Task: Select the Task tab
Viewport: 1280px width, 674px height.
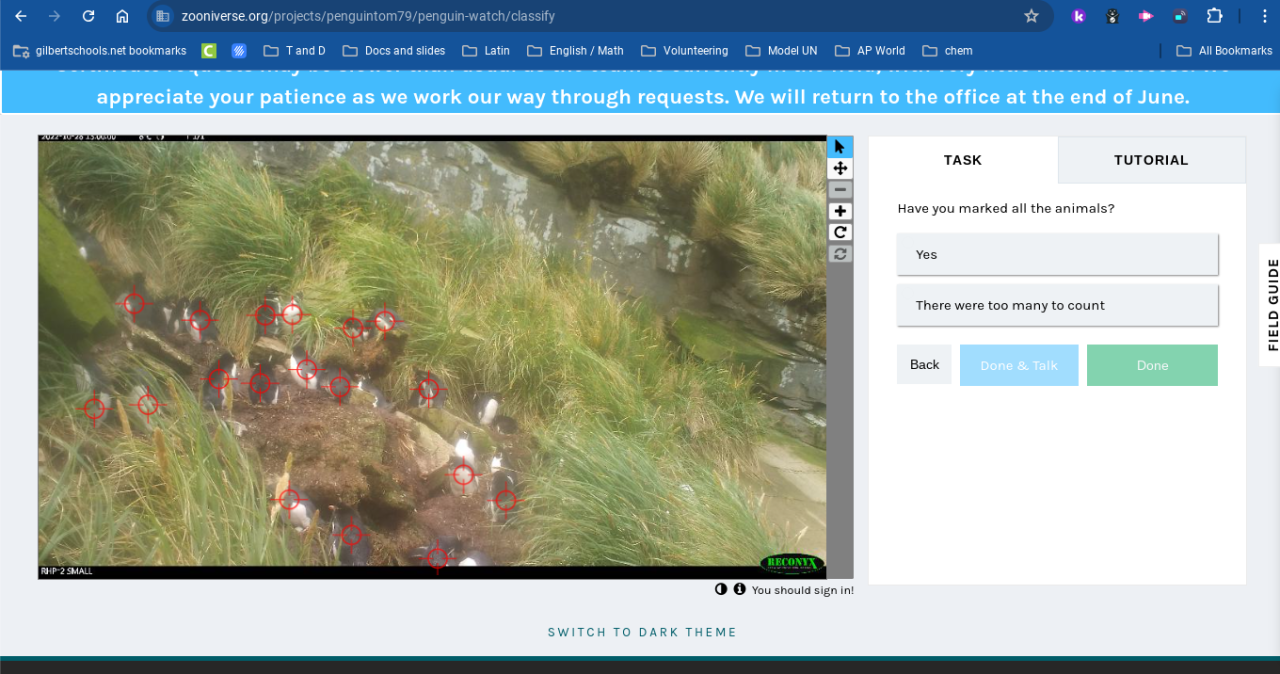Action: click(962, 160)
